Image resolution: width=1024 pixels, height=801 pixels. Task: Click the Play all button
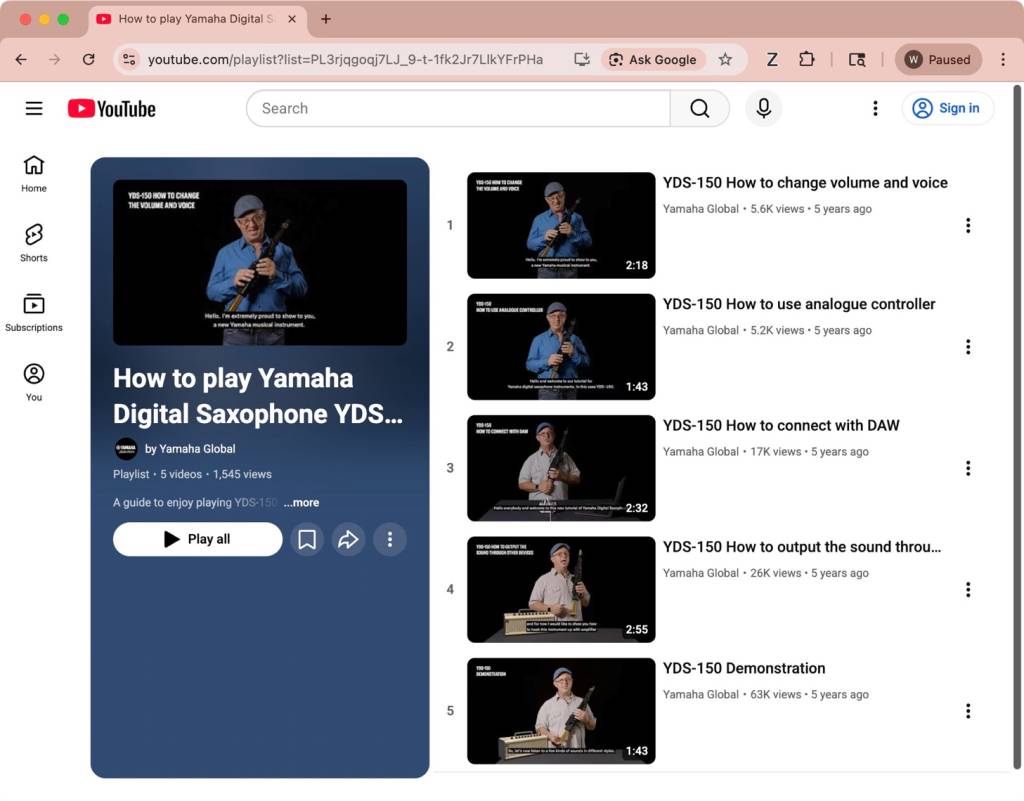tap(198, 539)
